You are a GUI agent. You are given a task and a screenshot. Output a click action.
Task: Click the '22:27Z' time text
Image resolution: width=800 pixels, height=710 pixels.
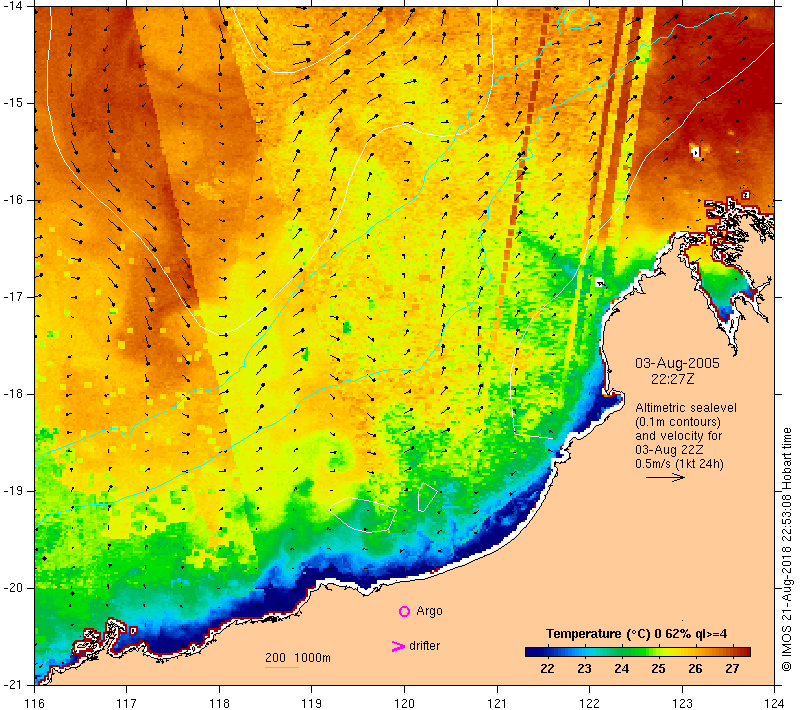pyautogui.click(x=672, y=379)
